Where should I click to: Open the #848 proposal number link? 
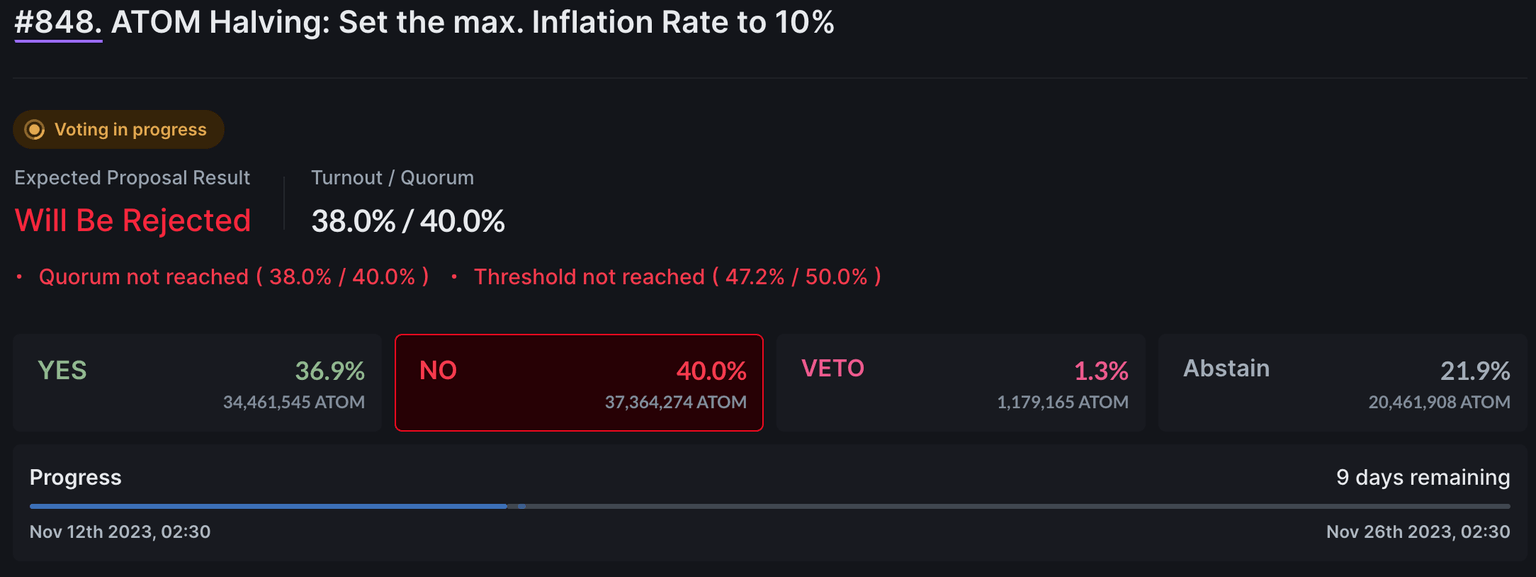point(58,23)
